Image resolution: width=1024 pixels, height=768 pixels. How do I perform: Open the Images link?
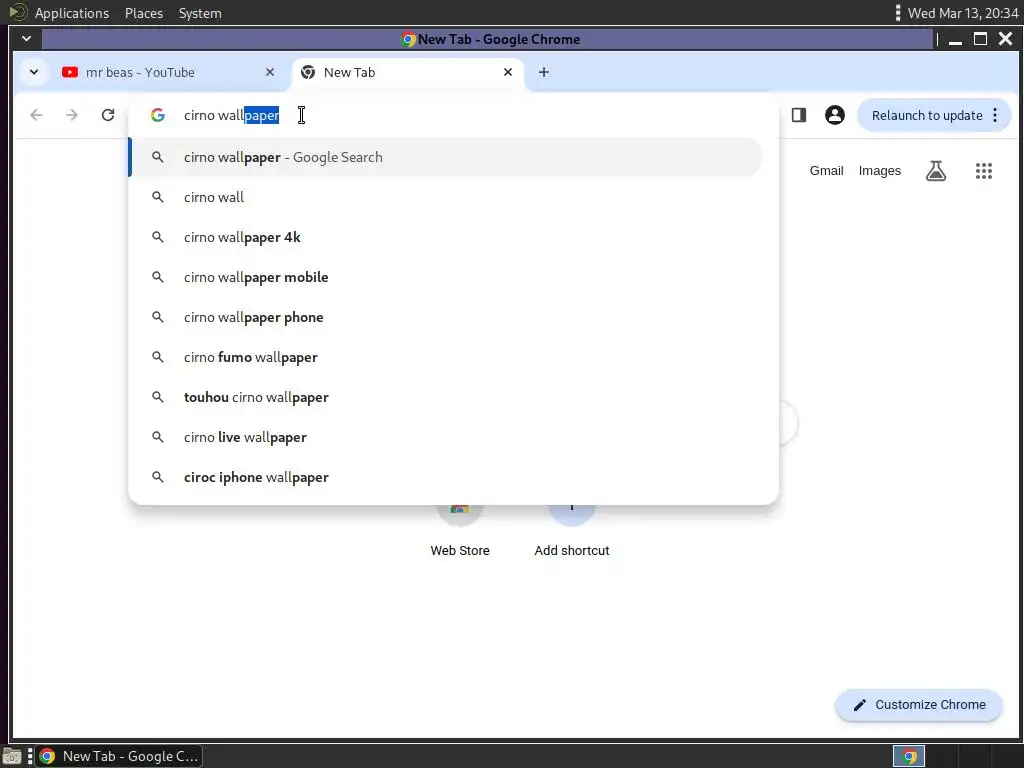coord(879,171)
